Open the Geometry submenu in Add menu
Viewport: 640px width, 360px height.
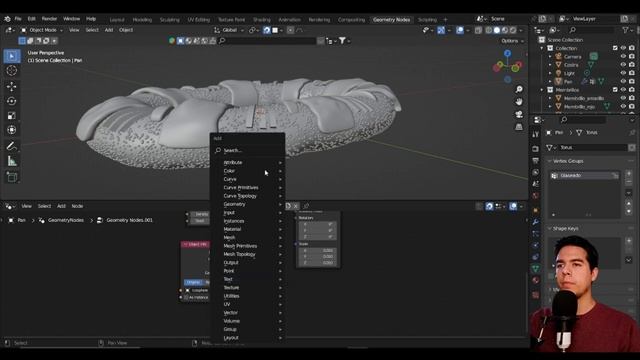click(248, 204)
